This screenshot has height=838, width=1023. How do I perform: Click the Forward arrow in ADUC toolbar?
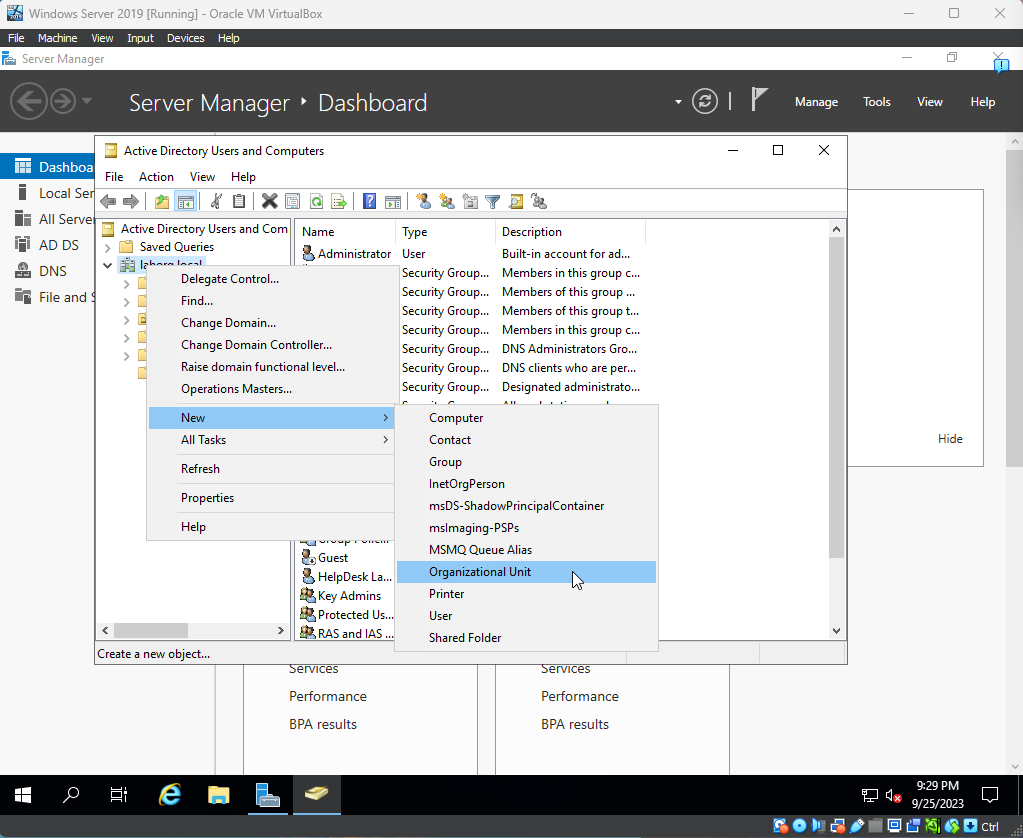[x=131, y=202]
